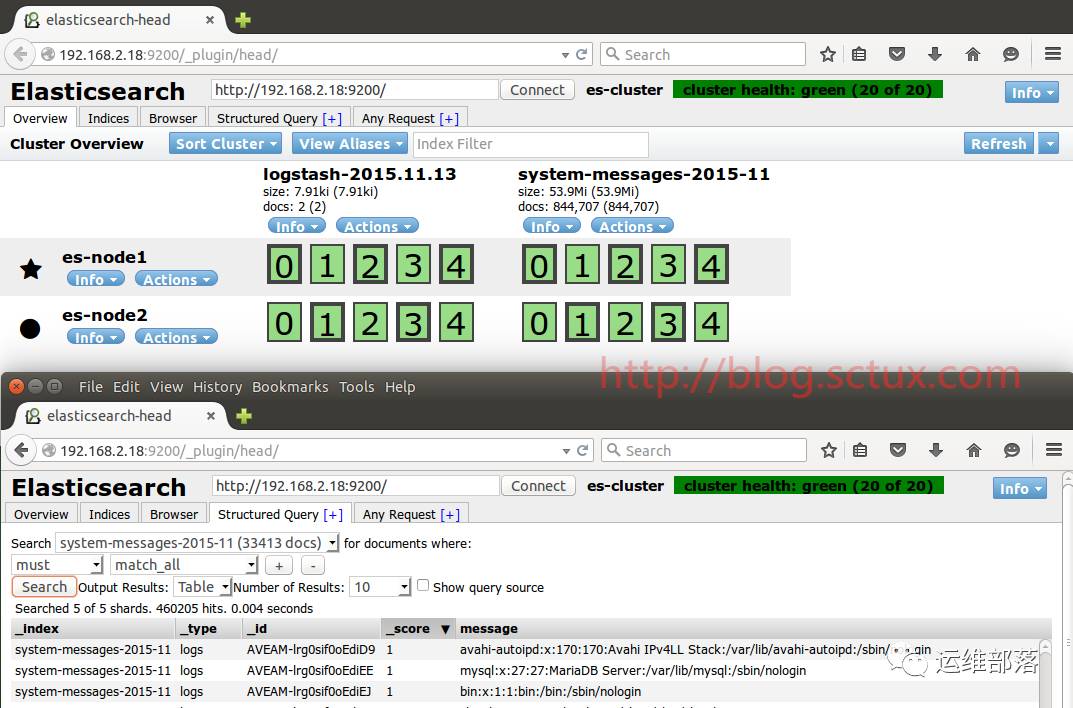Bookmark page with star icon in bottom window
The width and height of the screenshot is (1073, 708).
click(829, 450)
